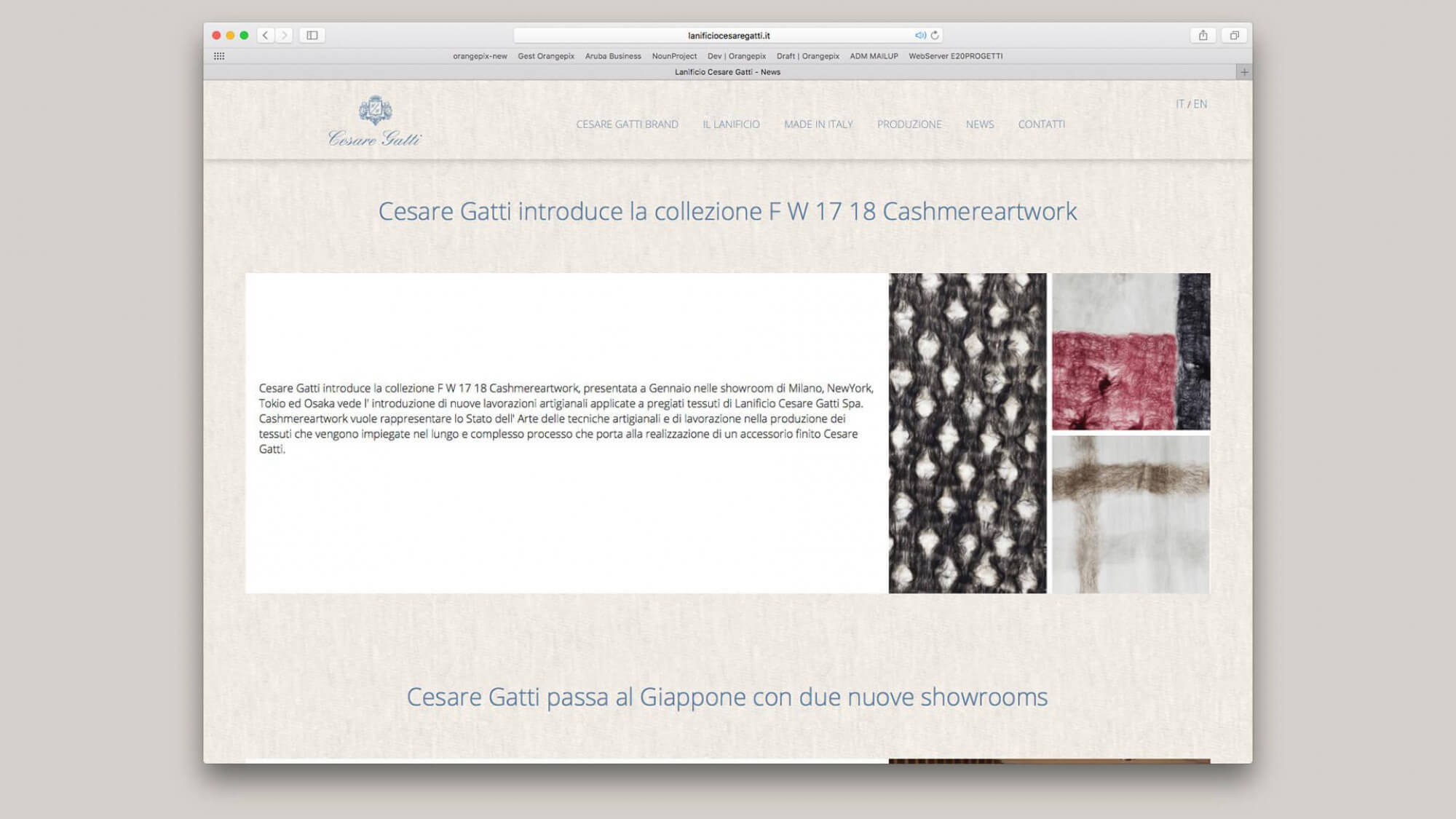Open MADE IN ITALY menu item
This screenshot has height=819, width=1456.
(x=818, y=124)
